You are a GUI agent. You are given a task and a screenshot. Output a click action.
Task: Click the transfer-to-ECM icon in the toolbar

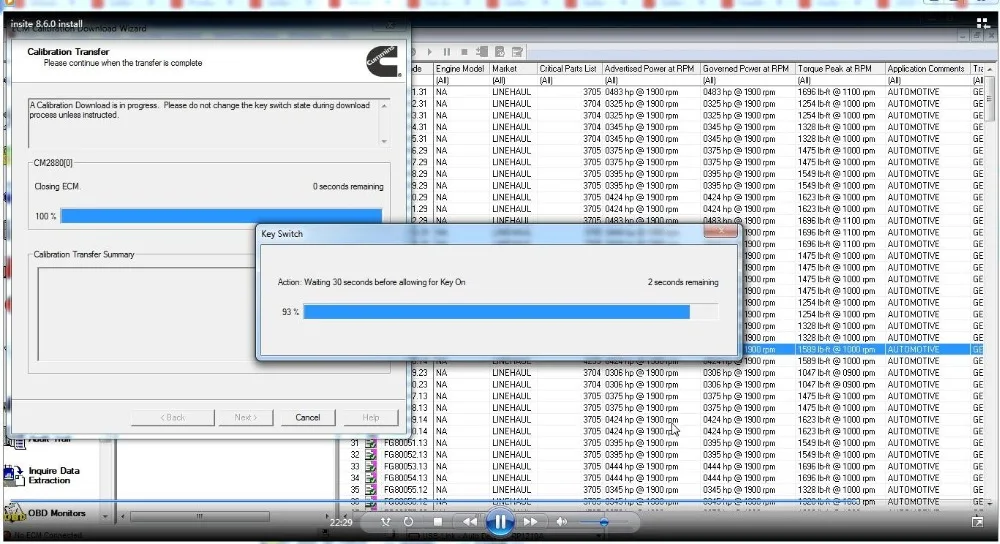click(482, 52)
